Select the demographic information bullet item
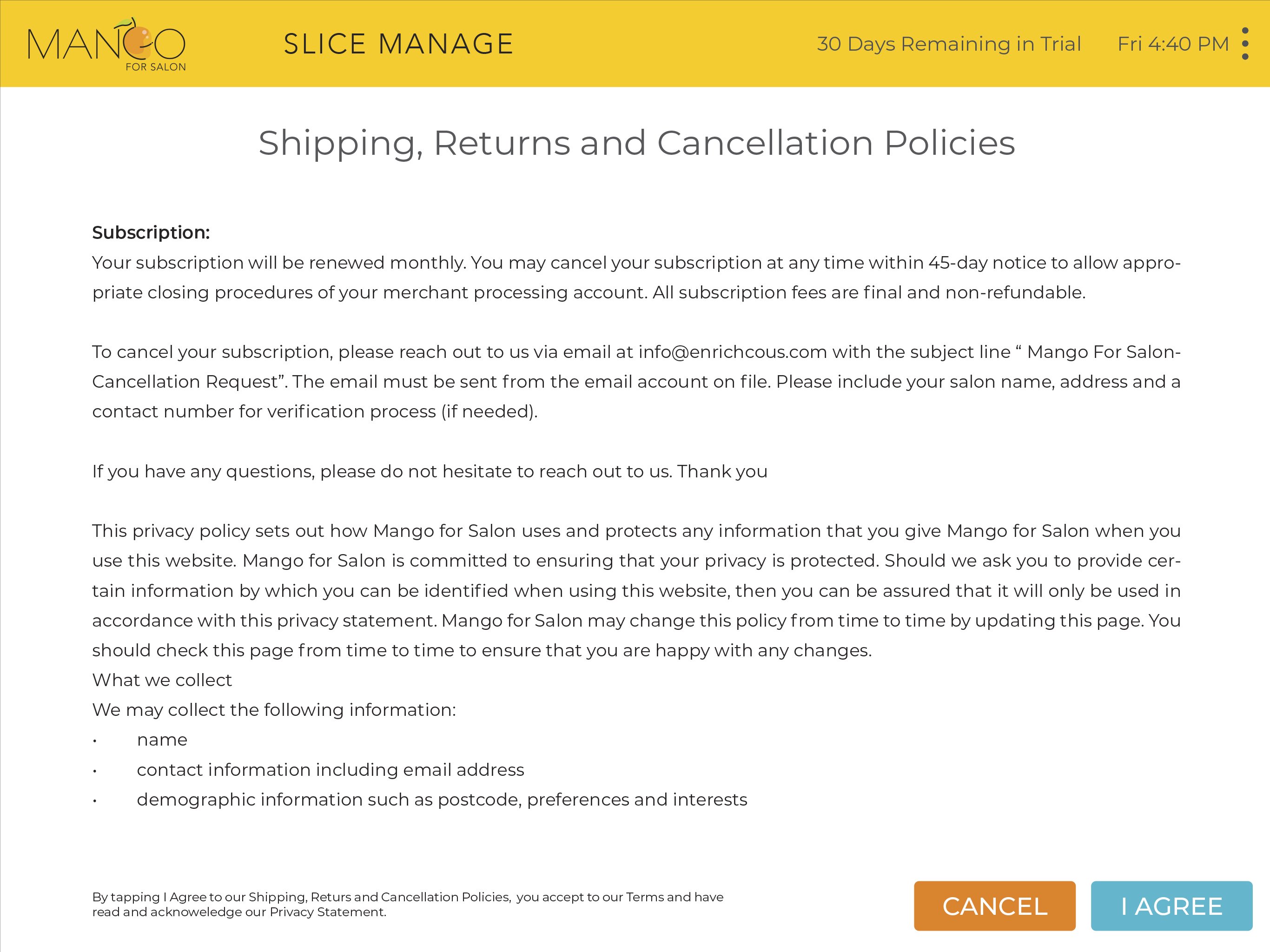The height and width of the screenshot is (952, 1270). click(442, 799)
